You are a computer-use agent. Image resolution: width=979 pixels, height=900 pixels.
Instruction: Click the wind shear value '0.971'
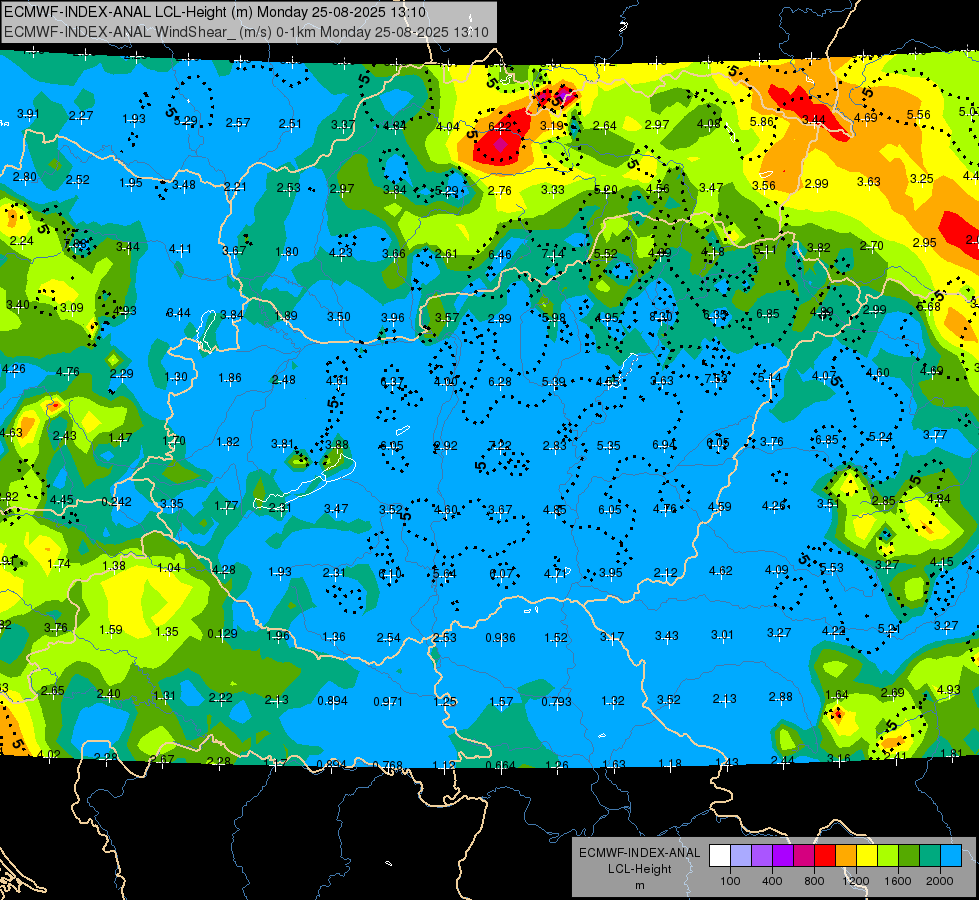point(388,701)
